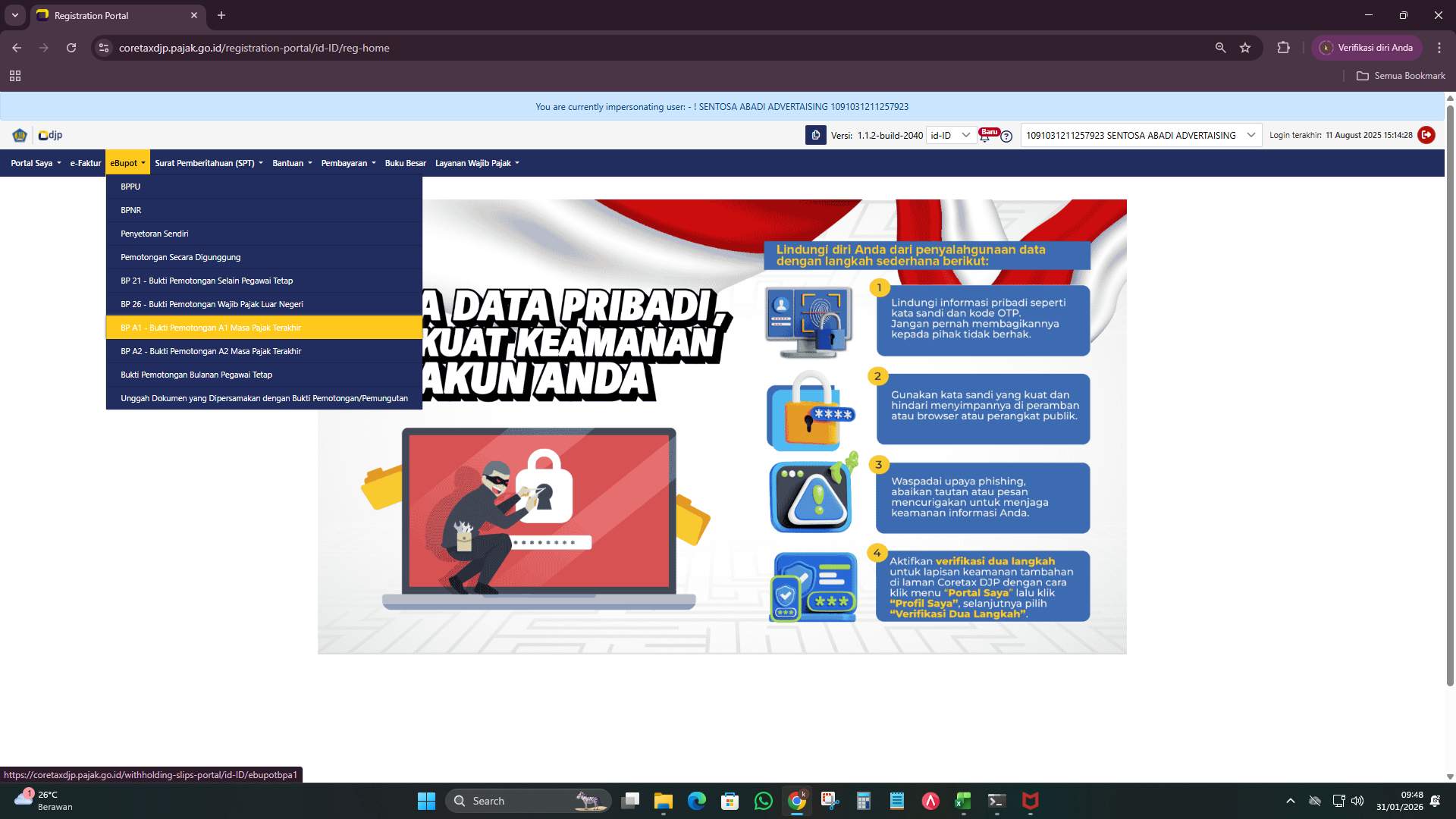Open the id-ID language dropdown
The image size is (1456, 819).
click(952, 135)
